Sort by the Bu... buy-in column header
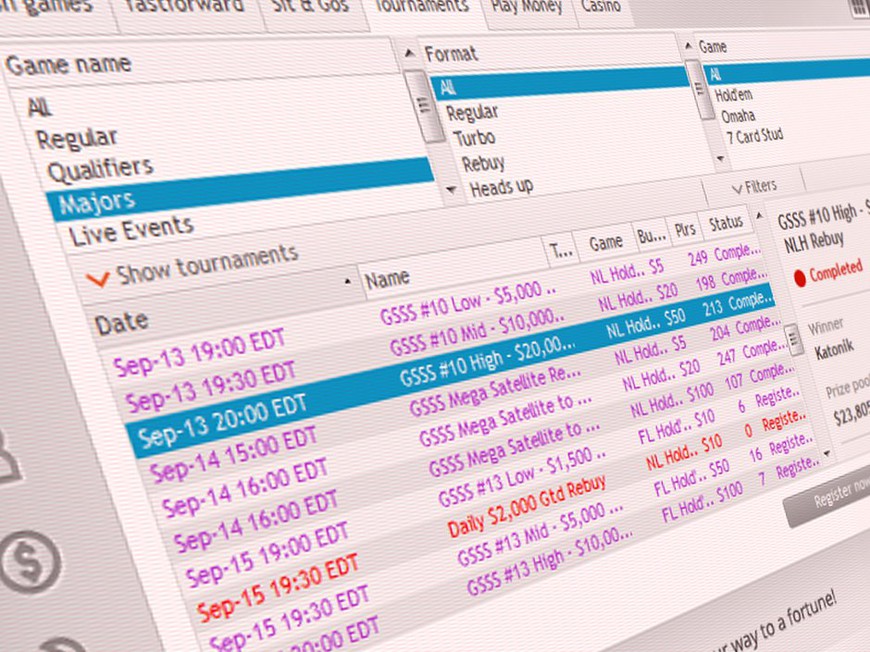 click(651, 236)
